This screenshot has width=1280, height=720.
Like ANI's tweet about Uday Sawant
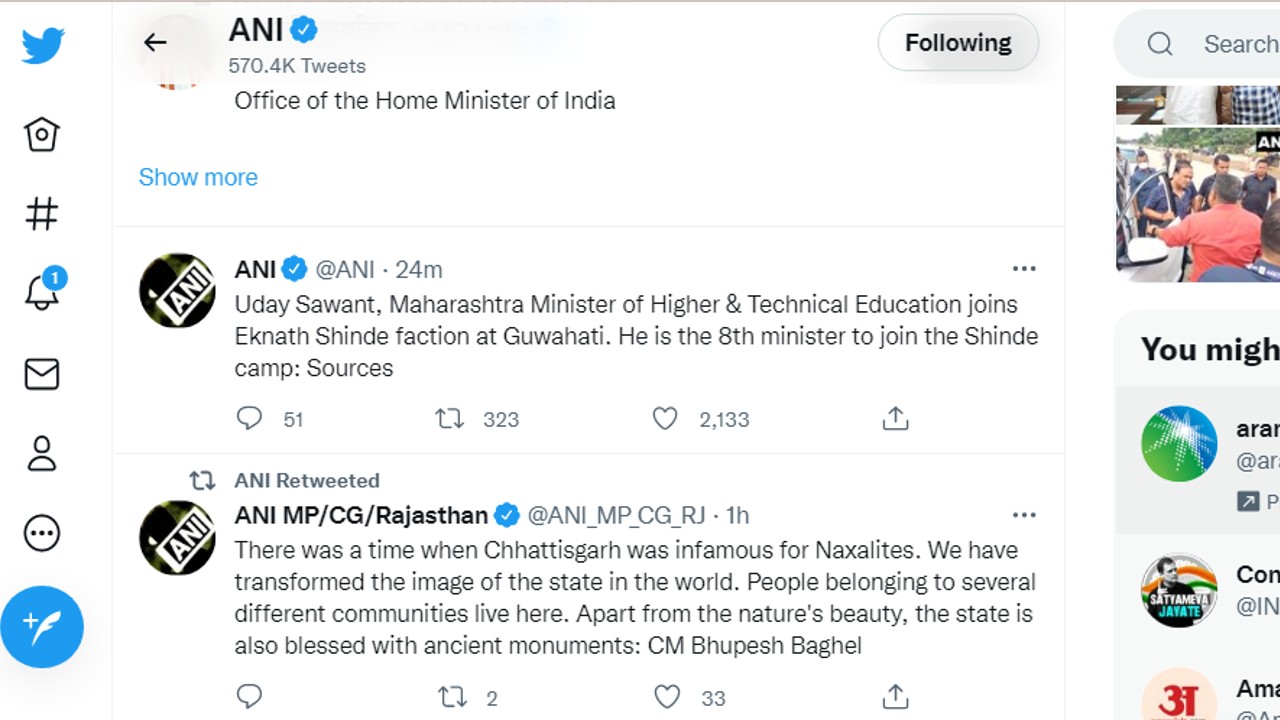click(x=665, y=419)
